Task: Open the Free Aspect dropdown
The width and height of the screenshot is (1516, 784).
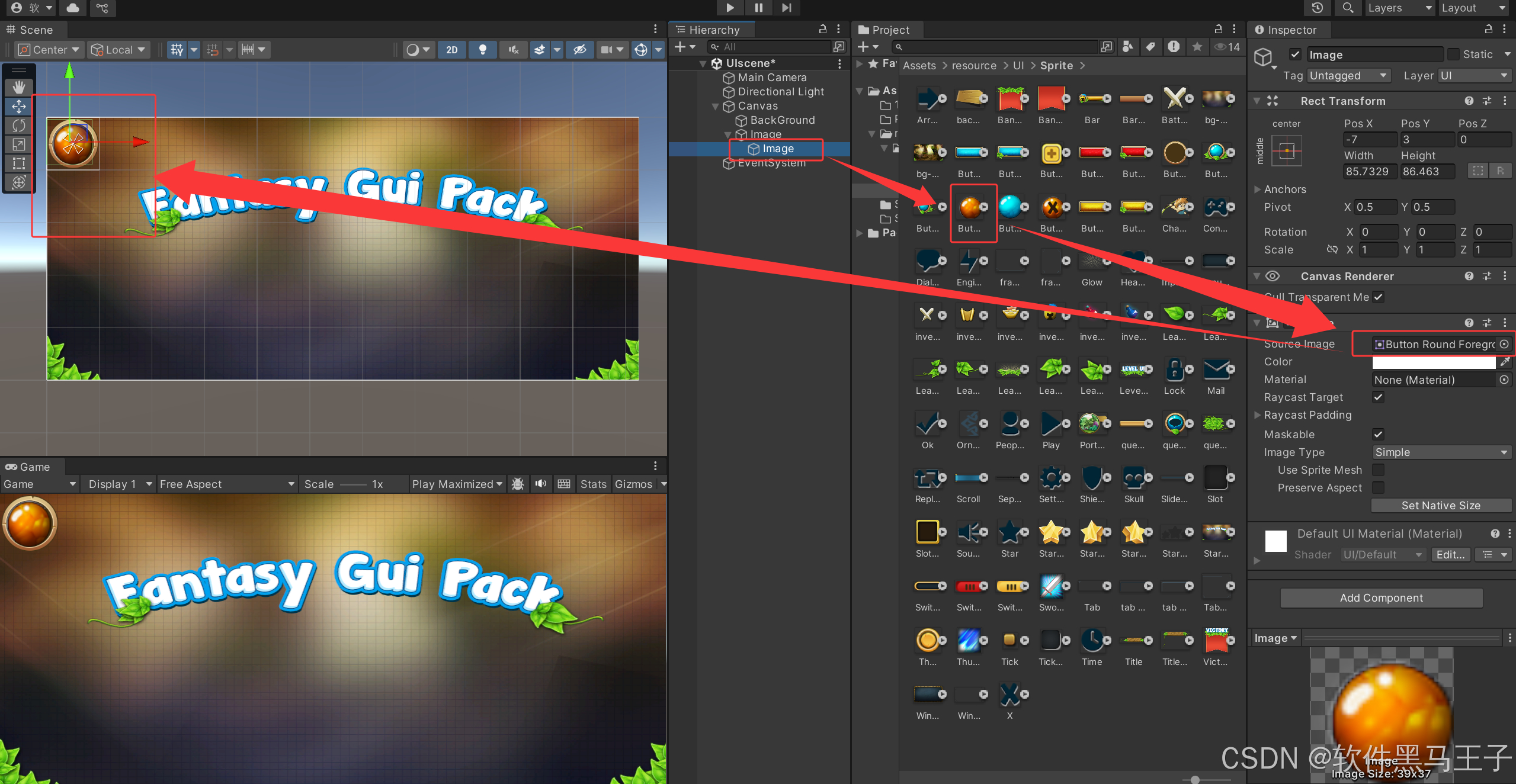Action: [x=227, y=484]
